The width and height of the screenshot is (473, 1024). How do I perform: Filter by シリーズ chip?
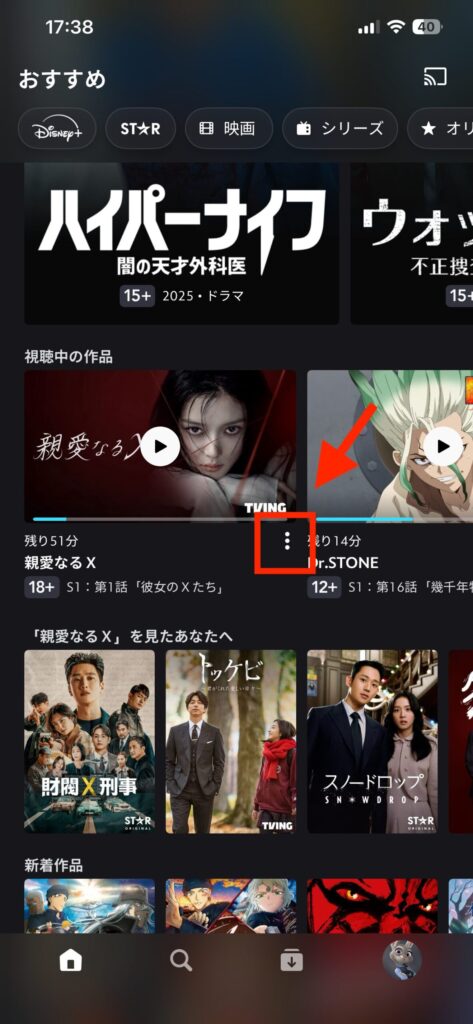[x=340, y=129]
